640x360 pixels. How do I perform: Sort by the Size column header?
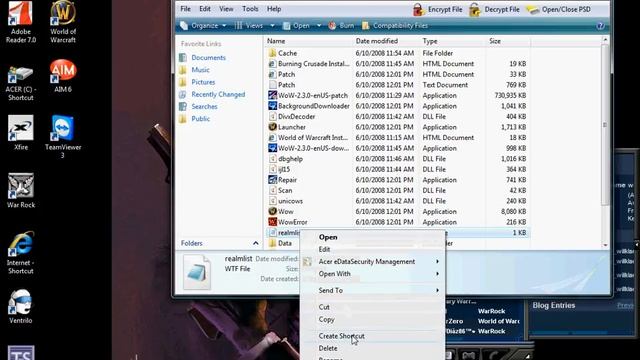[x=508, y=41]
